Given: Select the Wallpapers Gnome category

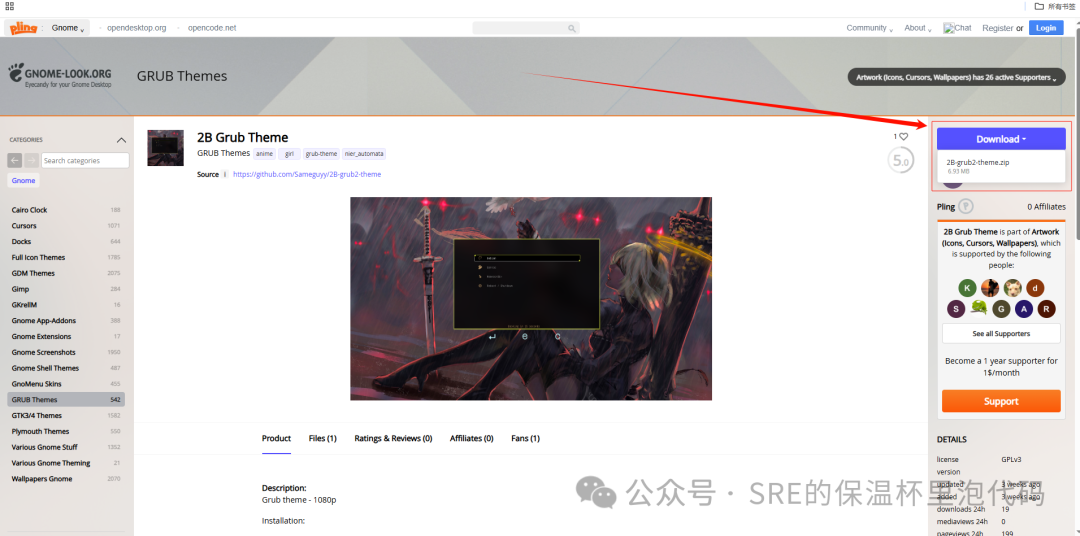Looking at the screenshot, I should pos(66,479).
